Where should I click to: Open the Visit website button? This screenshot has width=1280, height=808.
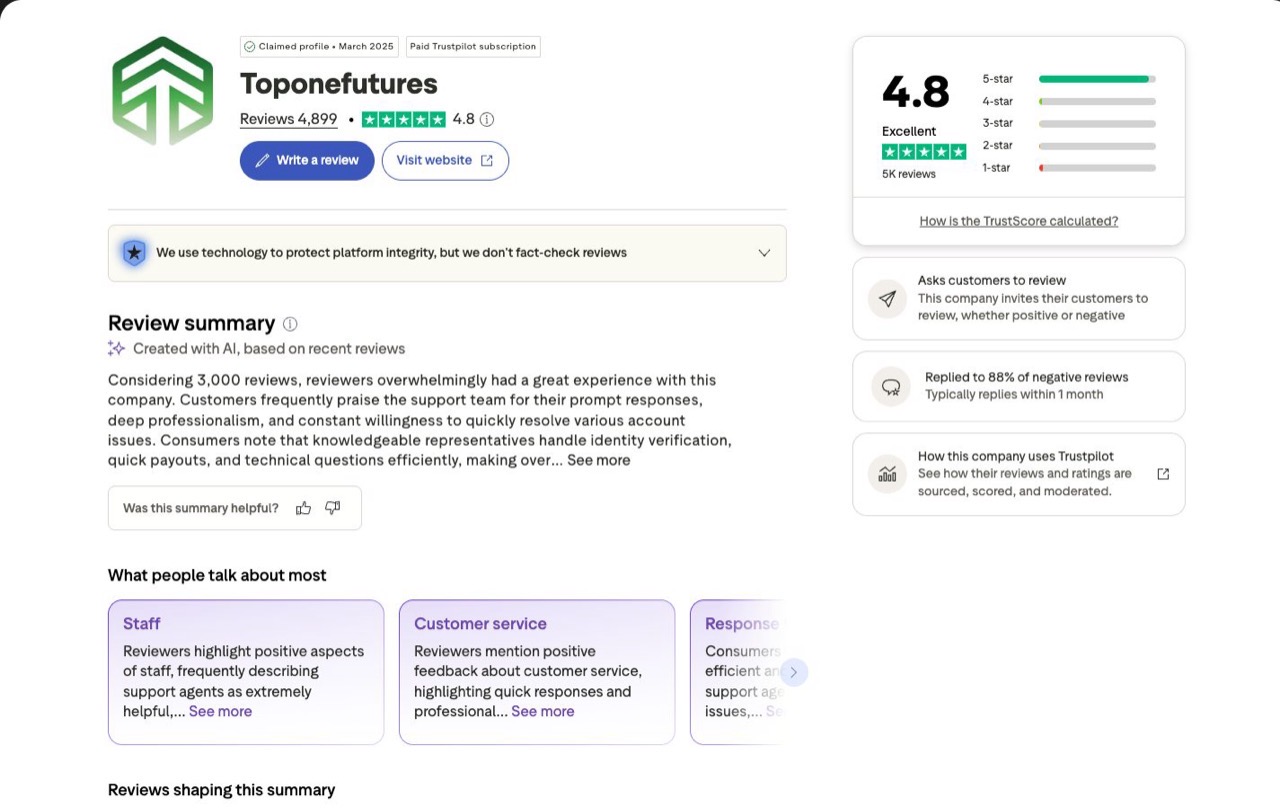pyautogui.click(x=445, y=160)
